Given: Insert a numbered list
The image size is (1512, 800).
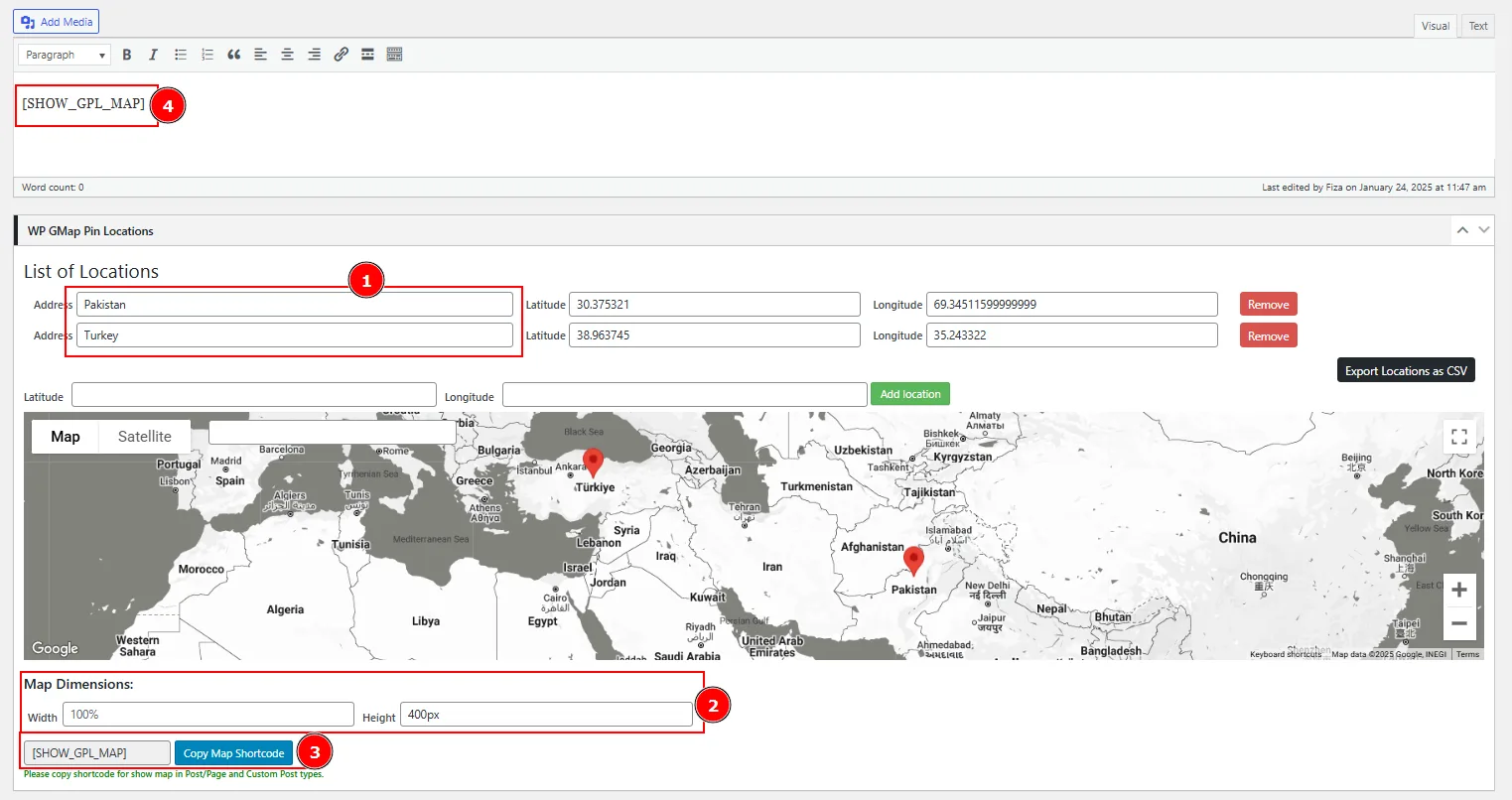Looking at the screenshot, I should coord(207,55).
